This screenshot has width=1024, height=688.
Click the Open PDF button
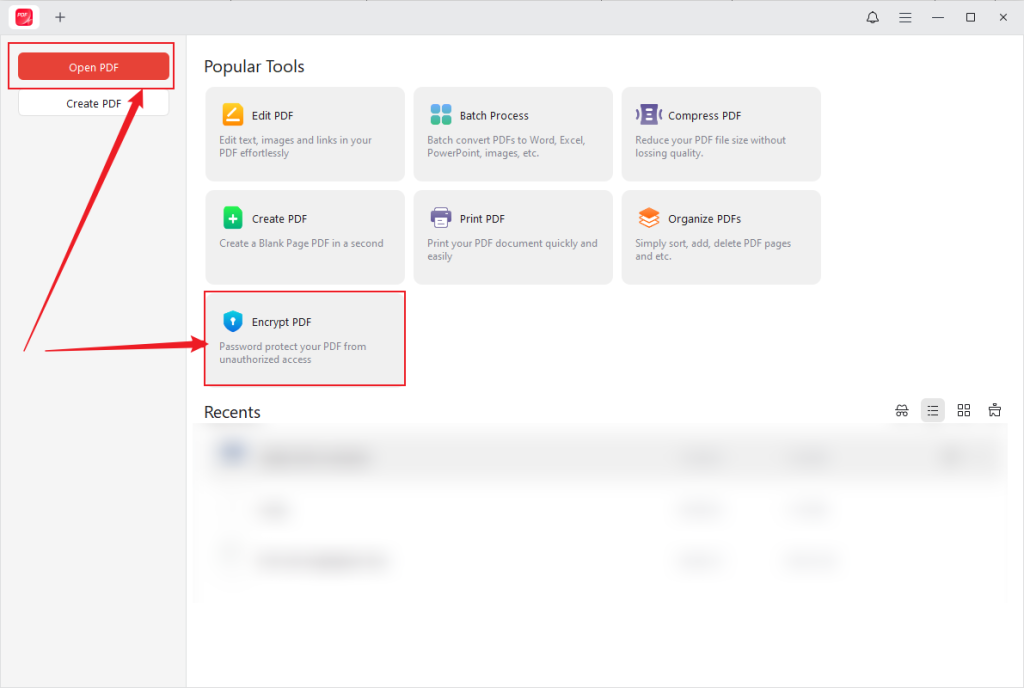click(92, 66)
